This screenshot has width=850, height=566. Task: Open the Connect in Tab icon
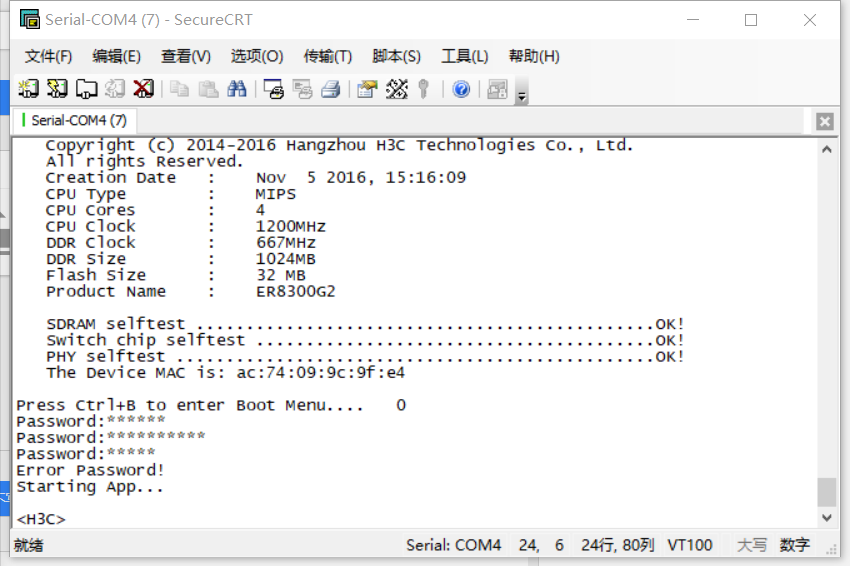86,88
